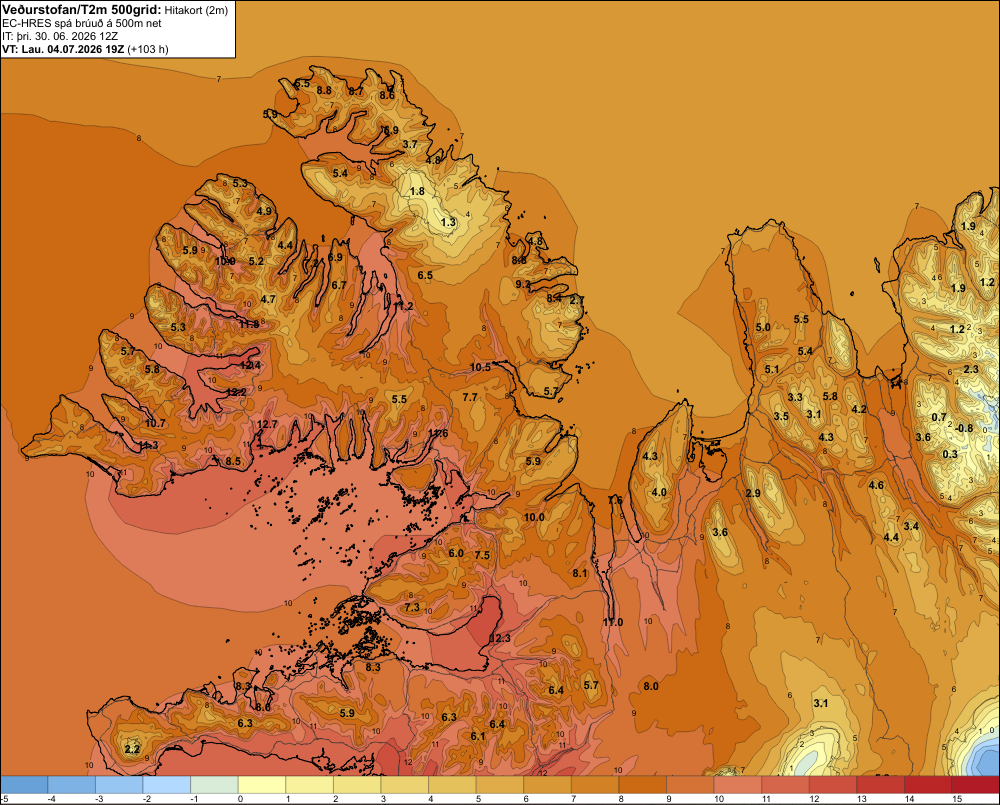Select the VT valid time line
The width and height of the screenshot is (1000, 805).
pyautogui.click(x=85, y=49)
